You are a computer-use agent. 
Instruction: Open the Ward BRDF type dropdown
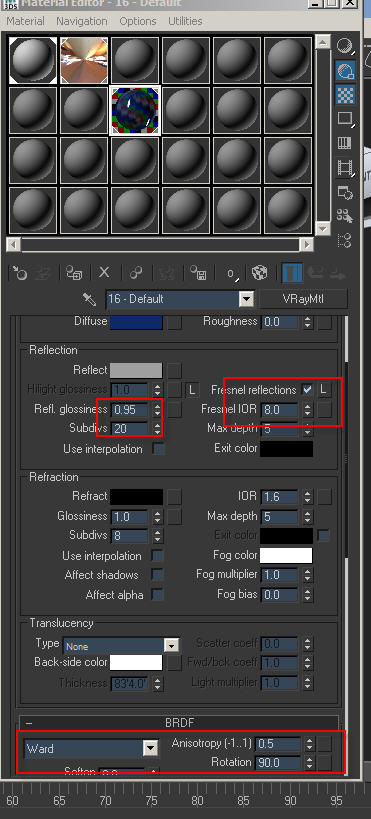click(91, 748)
